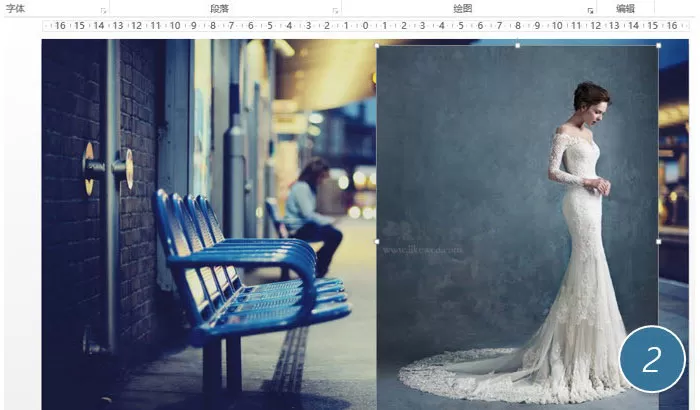
Task: Click the rightmost 16 mark on ruler
Action: [x=672, y=26]
